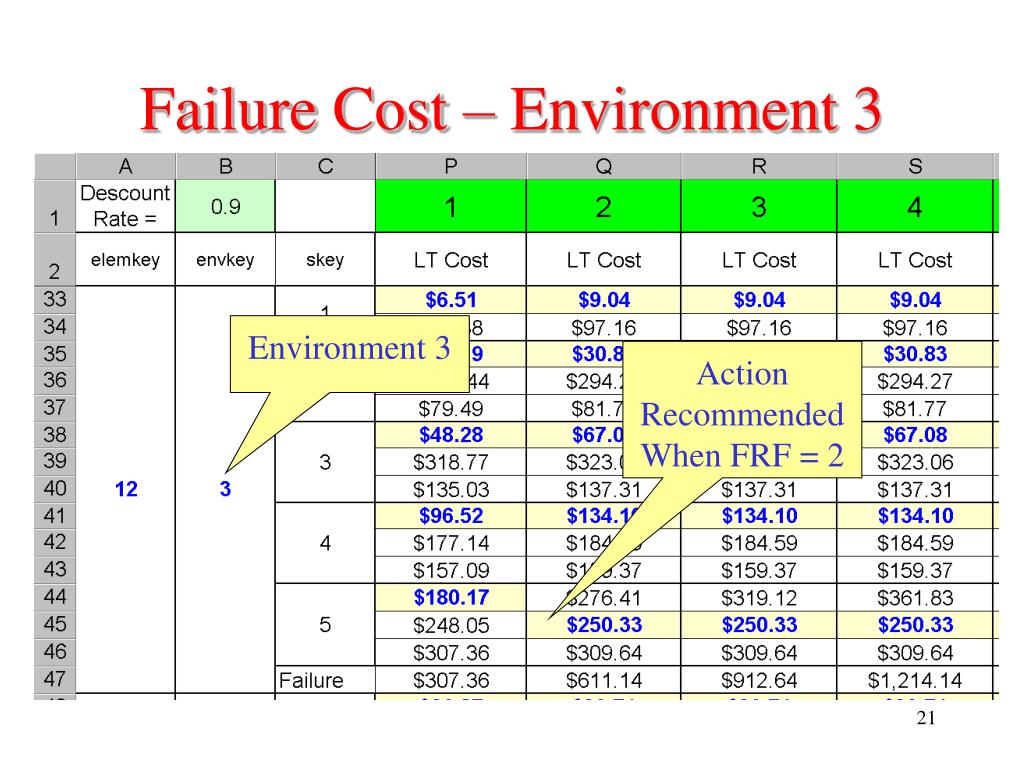Click $134.10 in column R

coord(759,516)
